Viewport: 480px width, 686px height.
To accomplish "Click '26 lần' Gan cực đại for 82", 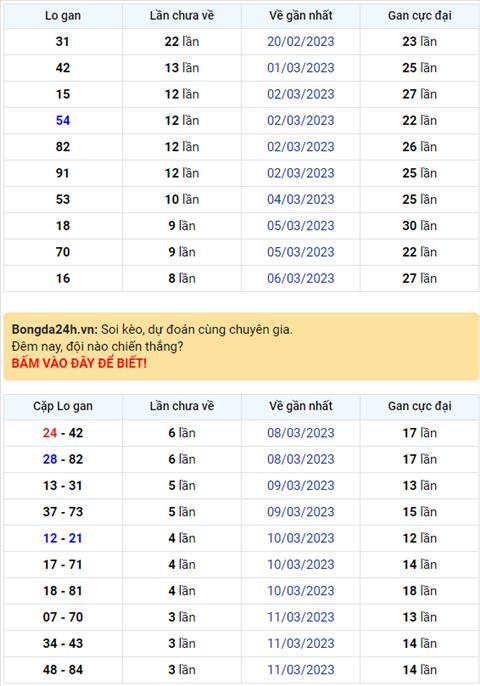I will [x=420, y=147].
